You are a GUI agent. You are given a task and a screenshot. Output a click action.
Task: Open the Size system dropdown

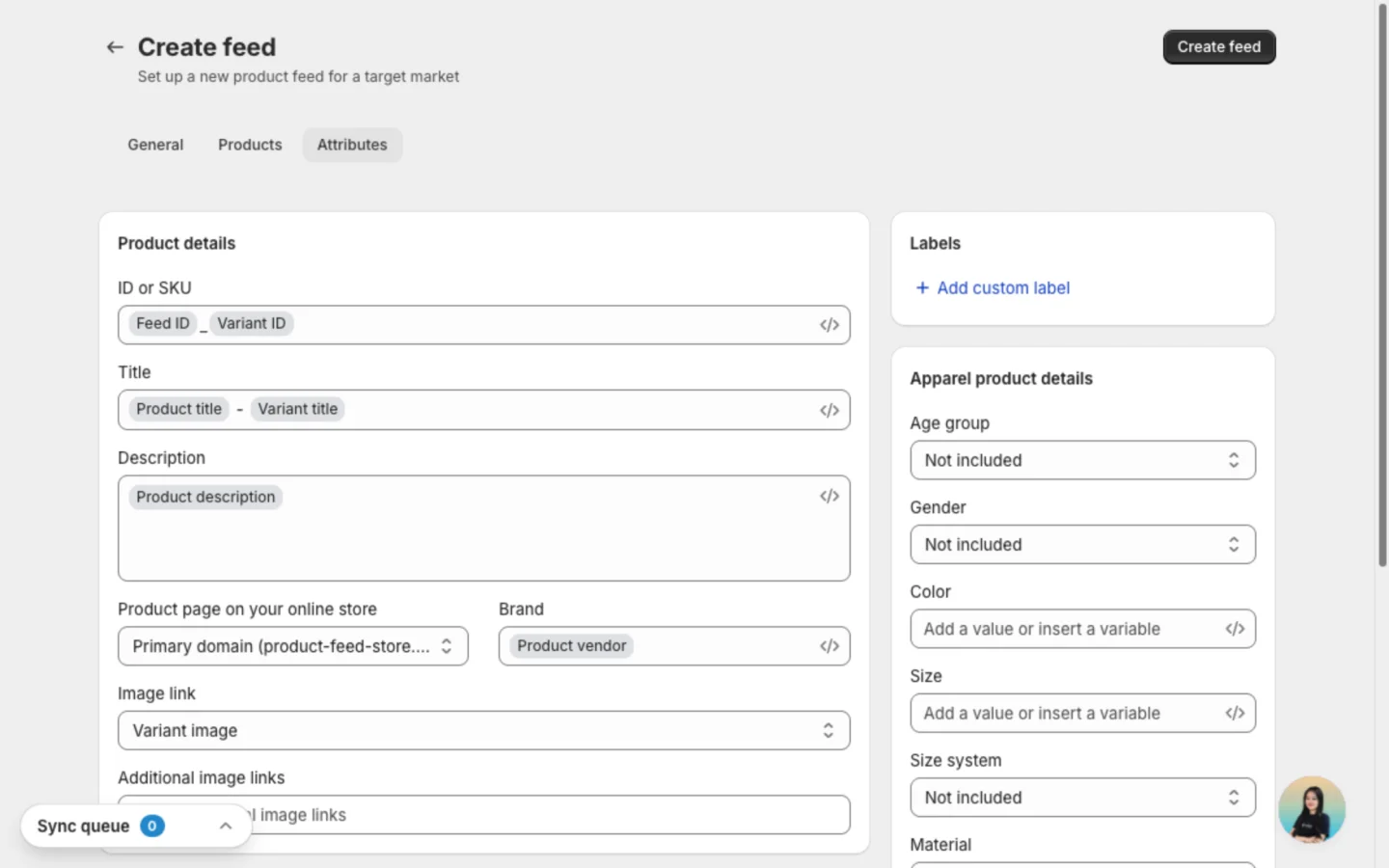(x=1082, y=798)
